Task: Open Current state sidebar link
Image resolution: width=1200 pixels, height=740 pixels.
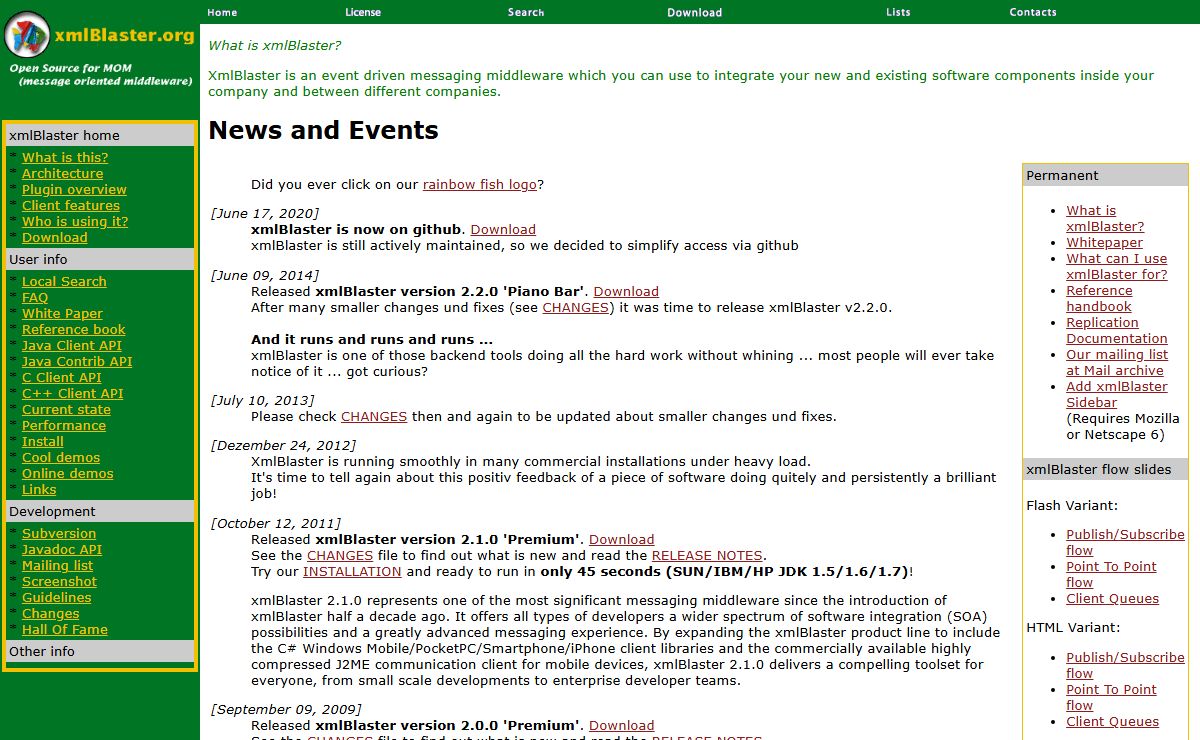Action: click(x=66, y=409)
